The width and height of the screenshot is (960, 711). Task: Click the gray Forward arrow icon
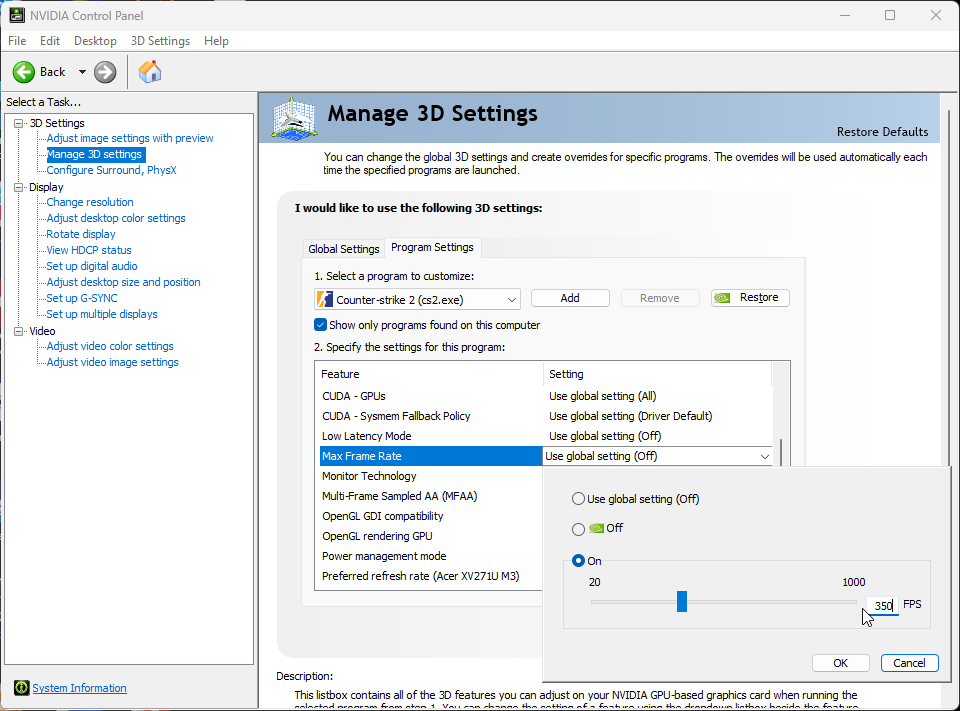click(x=105, y=72)
